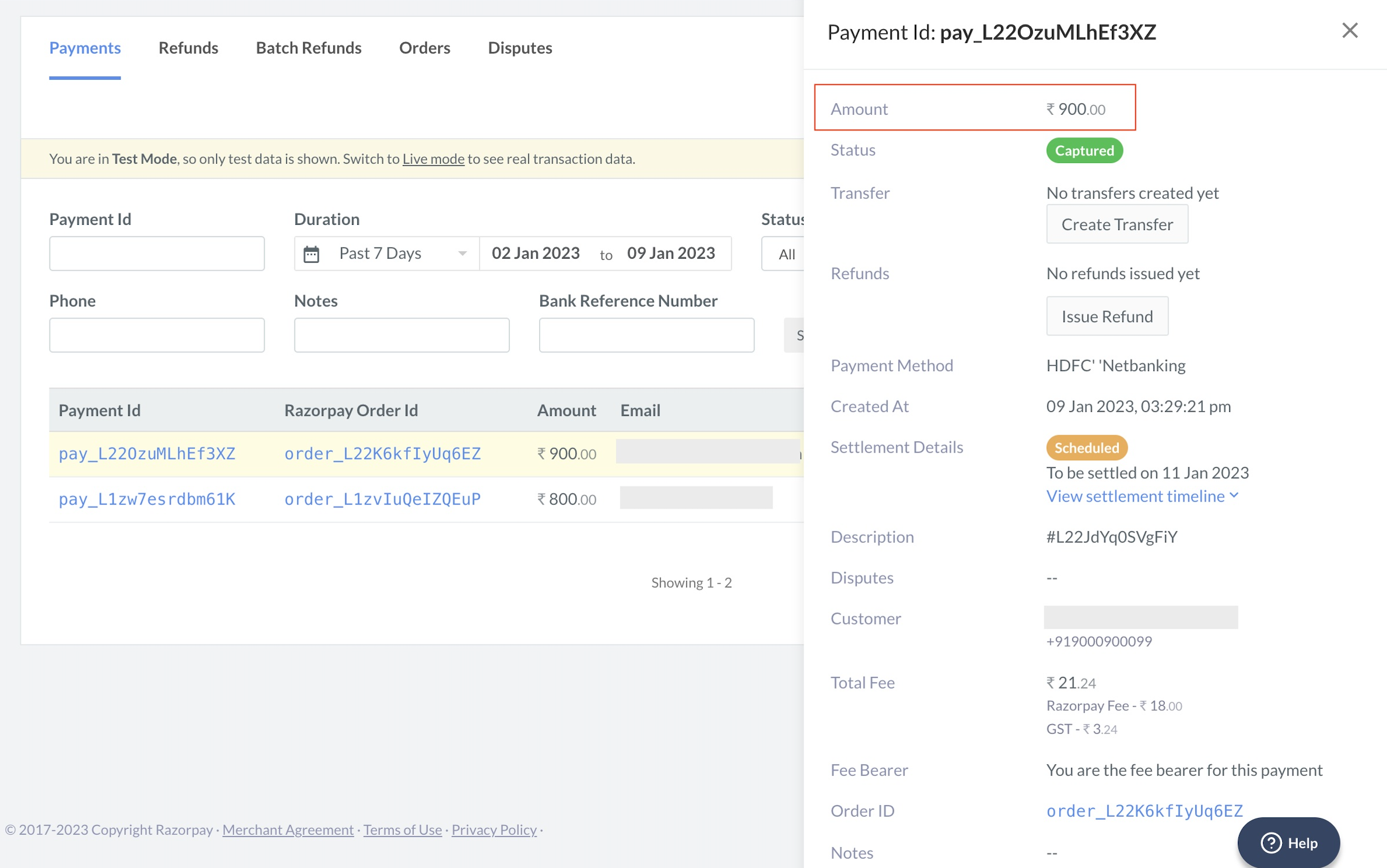Click the Phone number input field
1387x868 pixels.
click(x=156, y=335)
